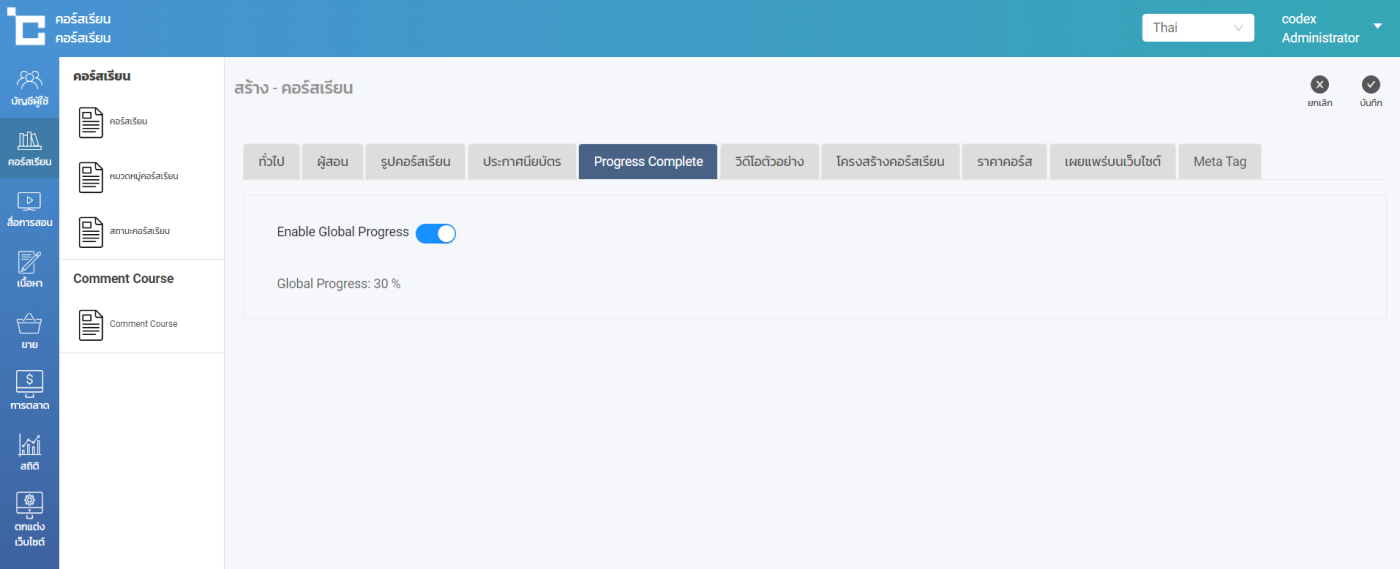The width and height of the screenshot is (1400, 569).
Task: Open the marketing dollar monitor icon
Action: 29,384
